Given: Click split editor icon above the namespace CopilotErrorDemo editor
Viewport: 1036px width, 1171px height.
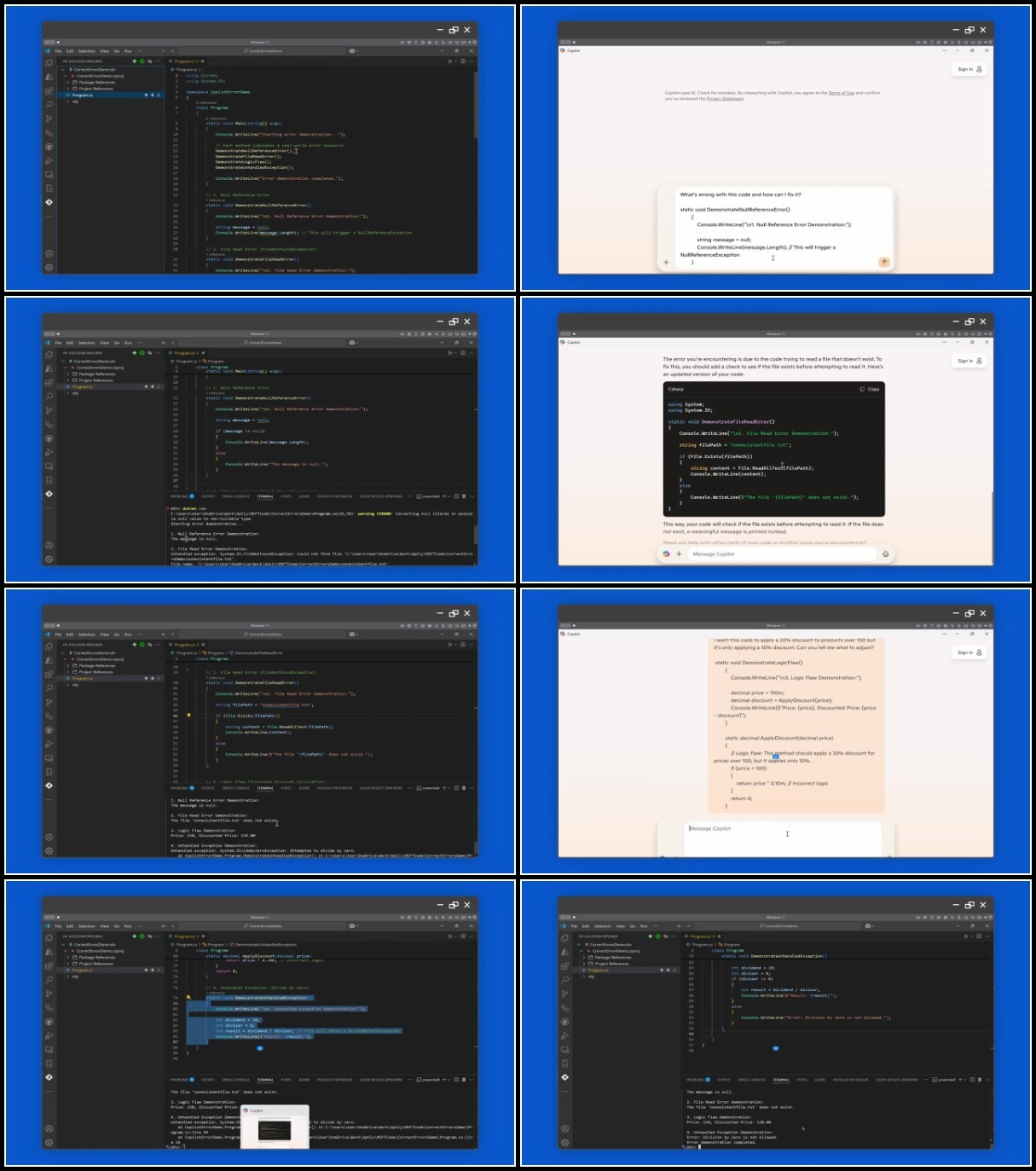Looking at the screenshot, I should [x=463, y=61].
